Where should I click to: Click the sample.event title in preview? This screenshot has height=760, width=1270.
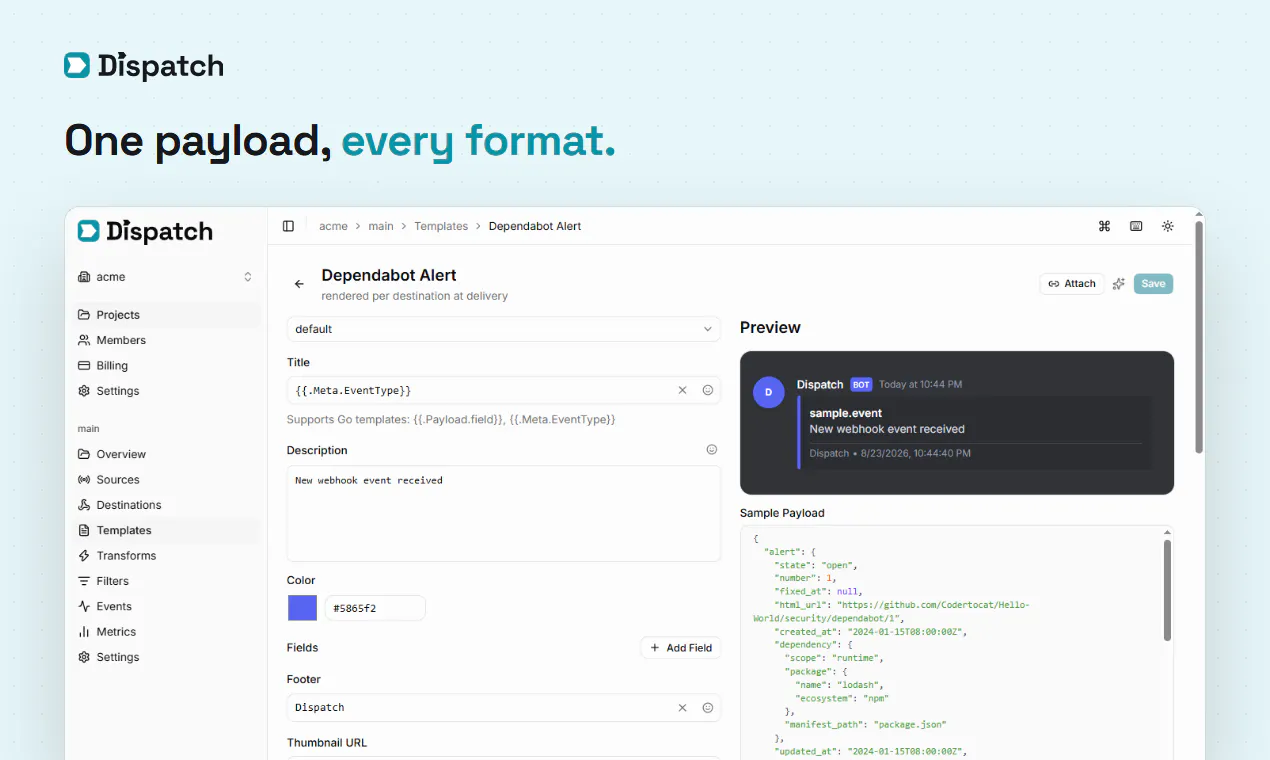(846, 413)
